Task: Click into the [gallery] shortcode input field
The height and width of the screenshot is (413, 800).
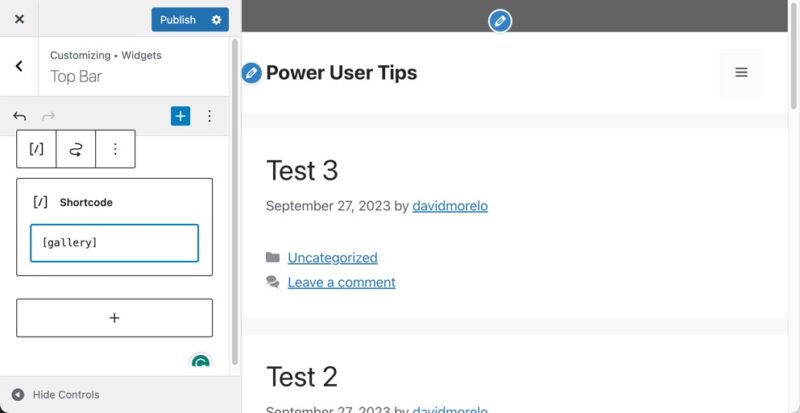Action: pos(114,243)
